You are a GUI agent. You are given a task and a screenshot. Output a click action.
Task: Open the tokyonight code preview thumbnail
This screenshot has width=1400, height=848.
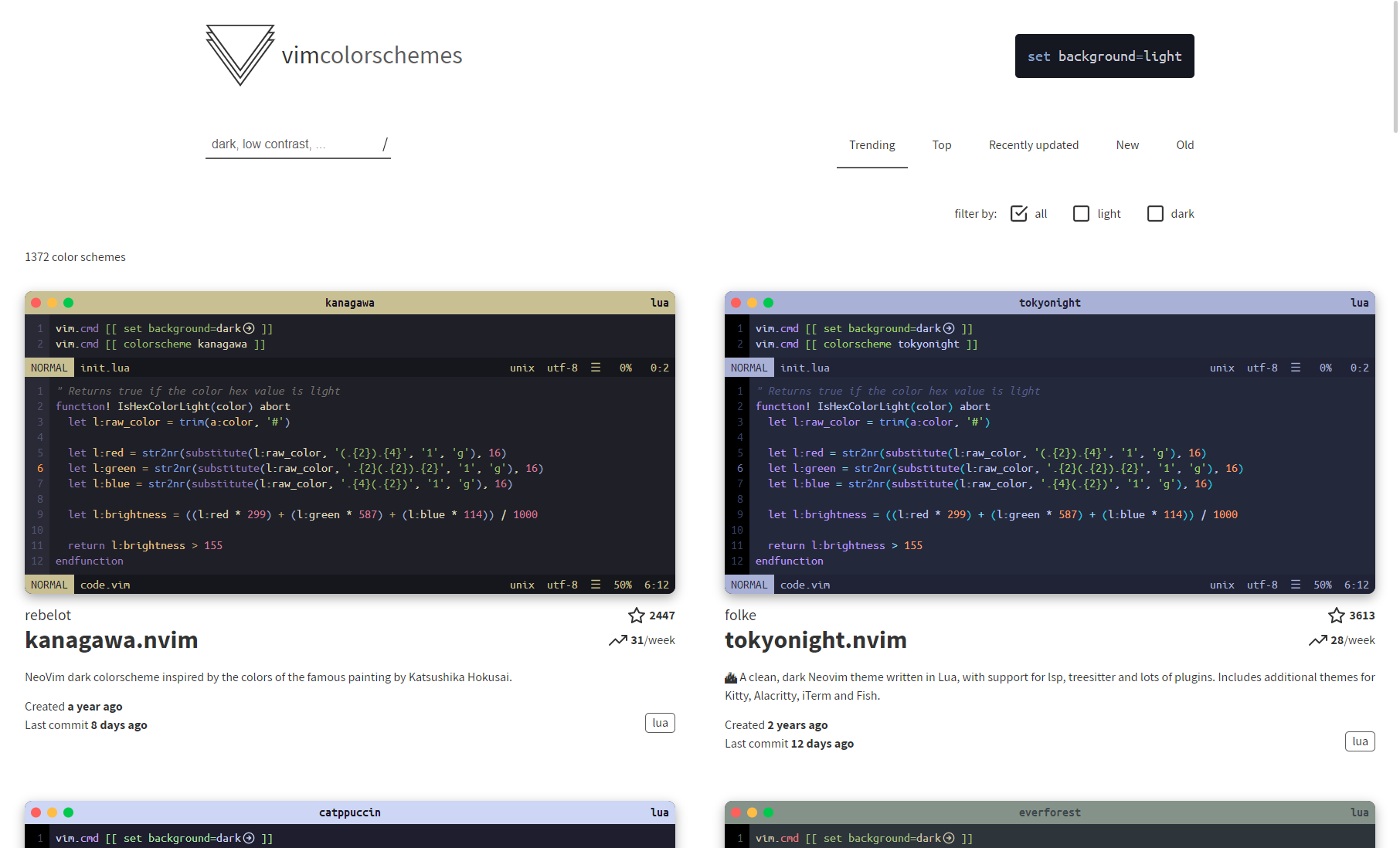coord(1050,443)
